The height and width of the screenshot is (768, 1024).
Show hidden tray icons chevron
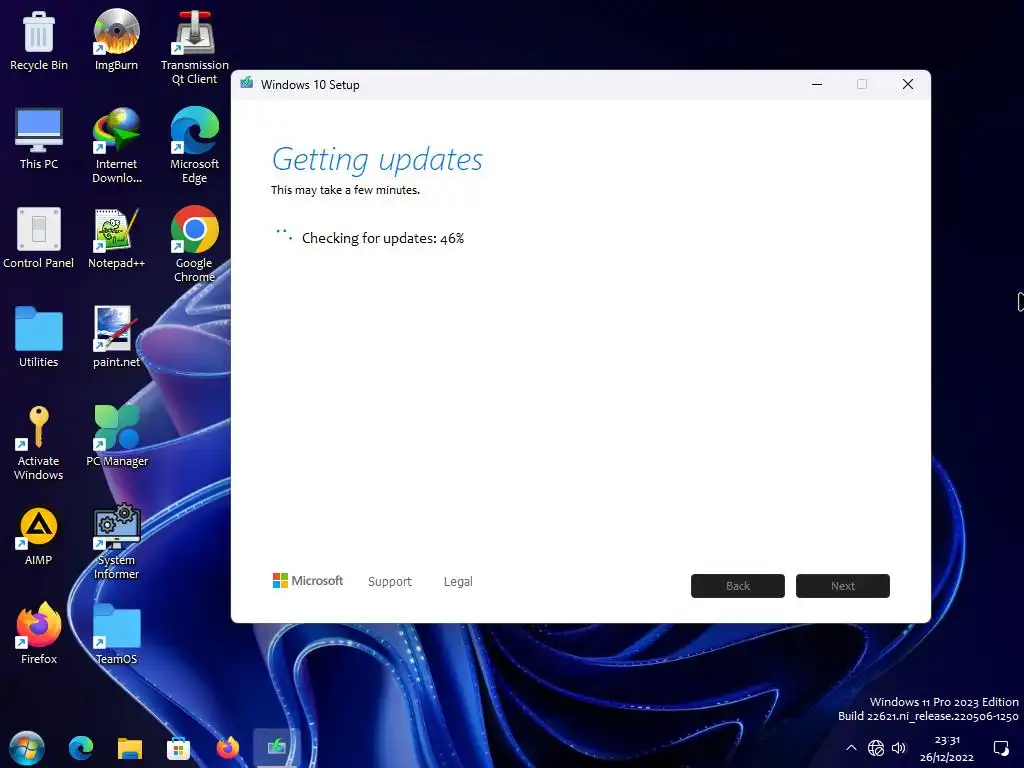tap(851, 748)
